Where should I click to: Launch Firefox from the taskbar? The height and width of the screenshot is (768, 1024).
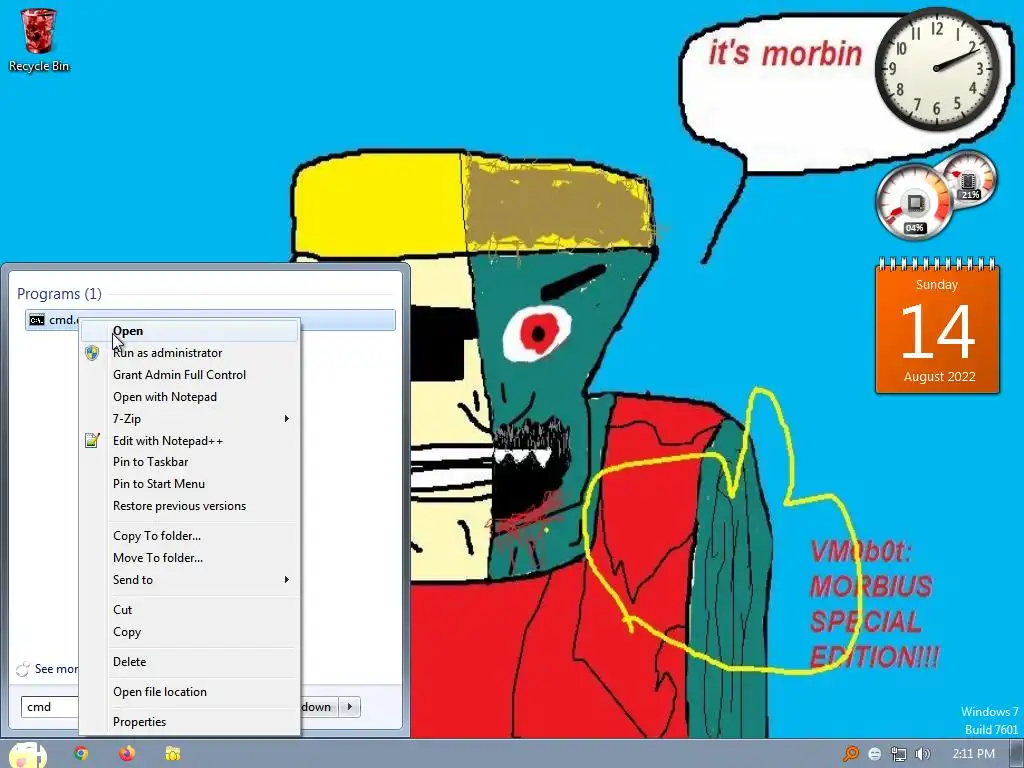click(x=127, y=754)
